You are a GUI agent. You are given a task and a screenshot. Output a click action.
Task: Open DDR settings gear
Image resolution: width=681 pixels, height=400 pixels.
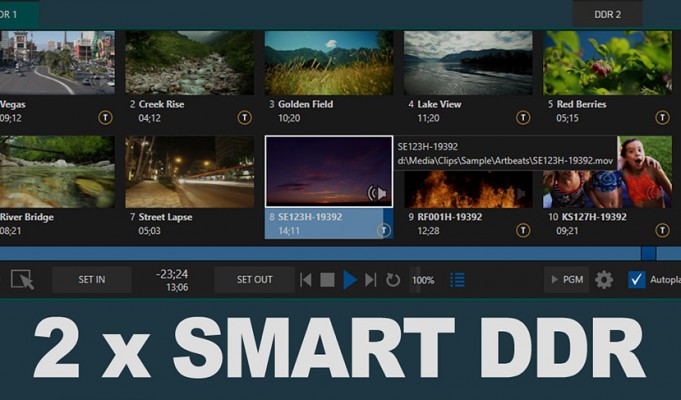604,280
